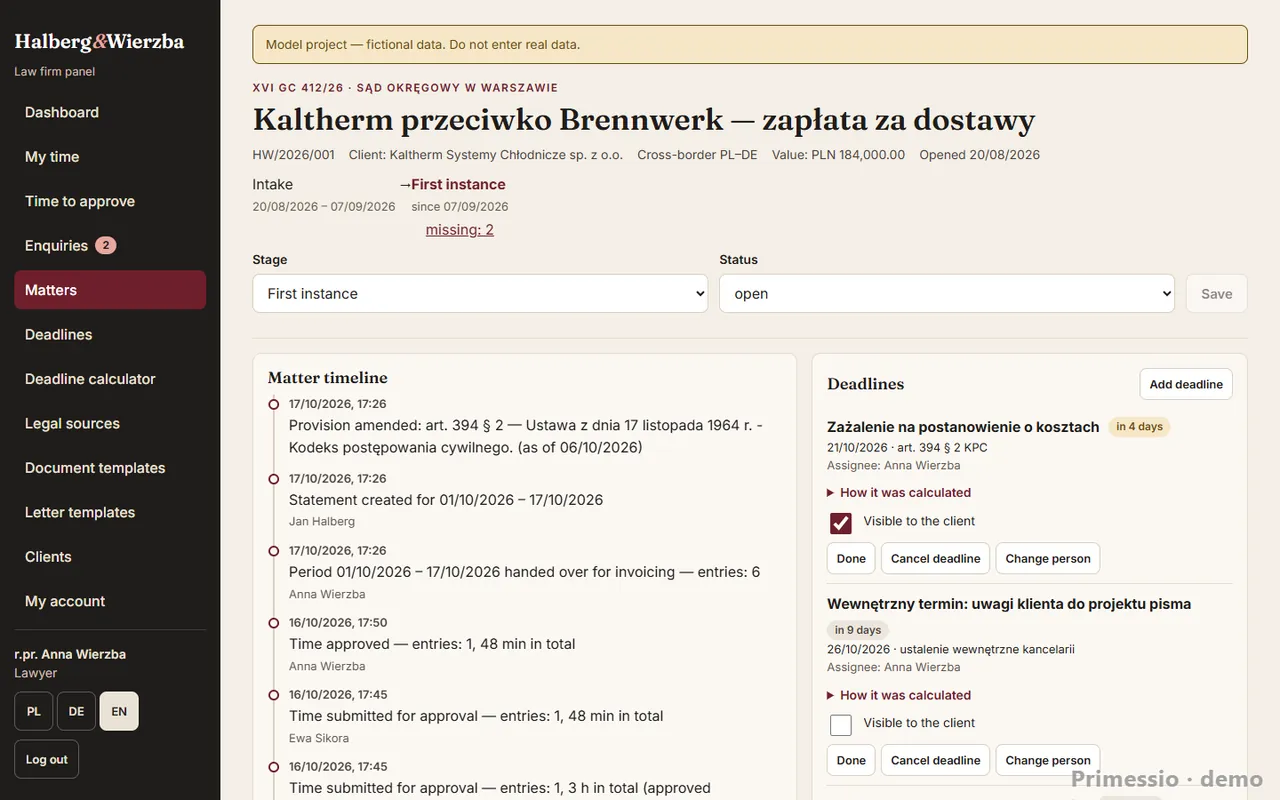Click the 'in 9 days' badge

(858, 630)
